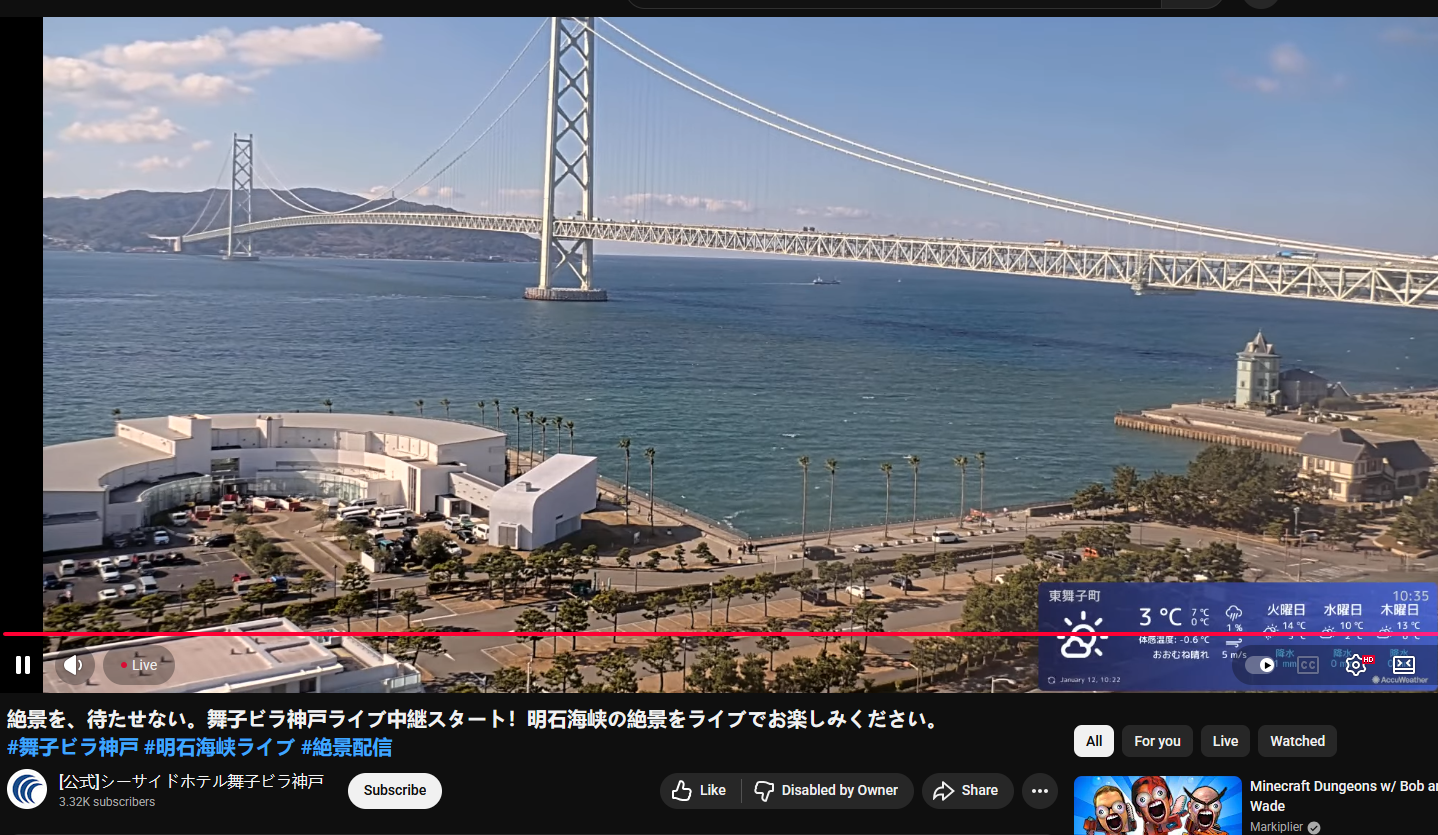The height and width of the screenshot is (835, 1438).
Task: Open the Minecraft Dungeons w/ Bob video title
Action: click(1344, 796)
